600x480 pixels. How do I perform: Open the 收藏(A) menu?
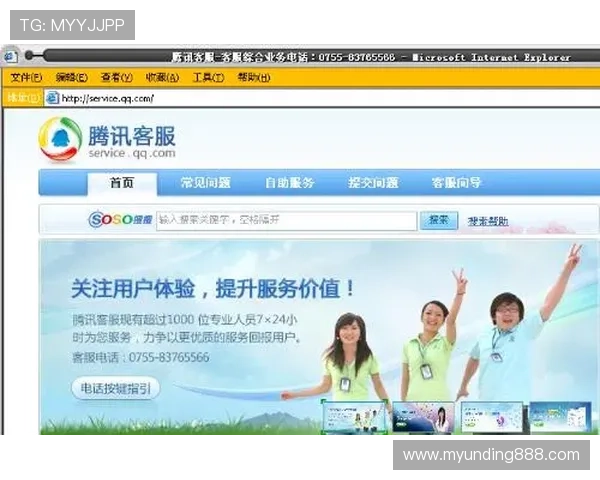click(x=162, y=78)
